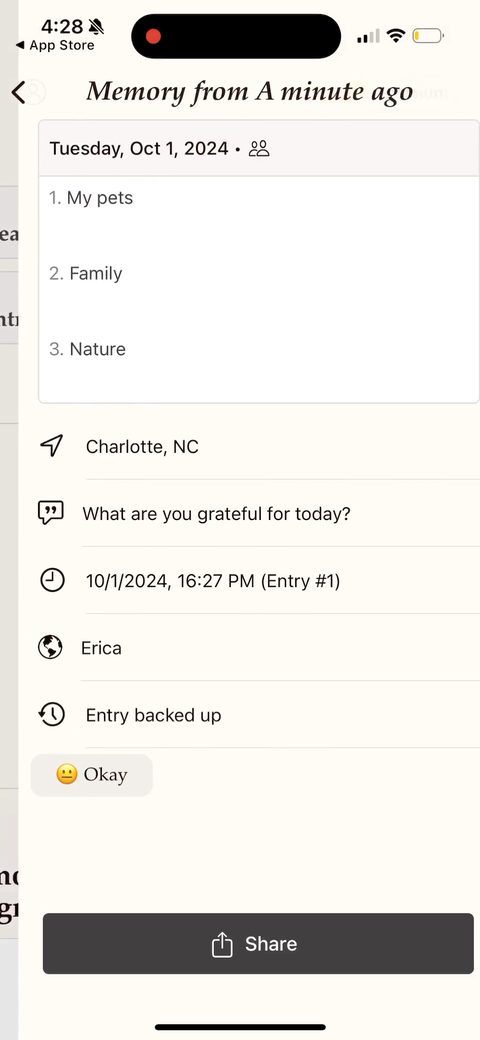Tap the Entry #1 timestamp row
Screen dimensions: 480x1040
259,581
